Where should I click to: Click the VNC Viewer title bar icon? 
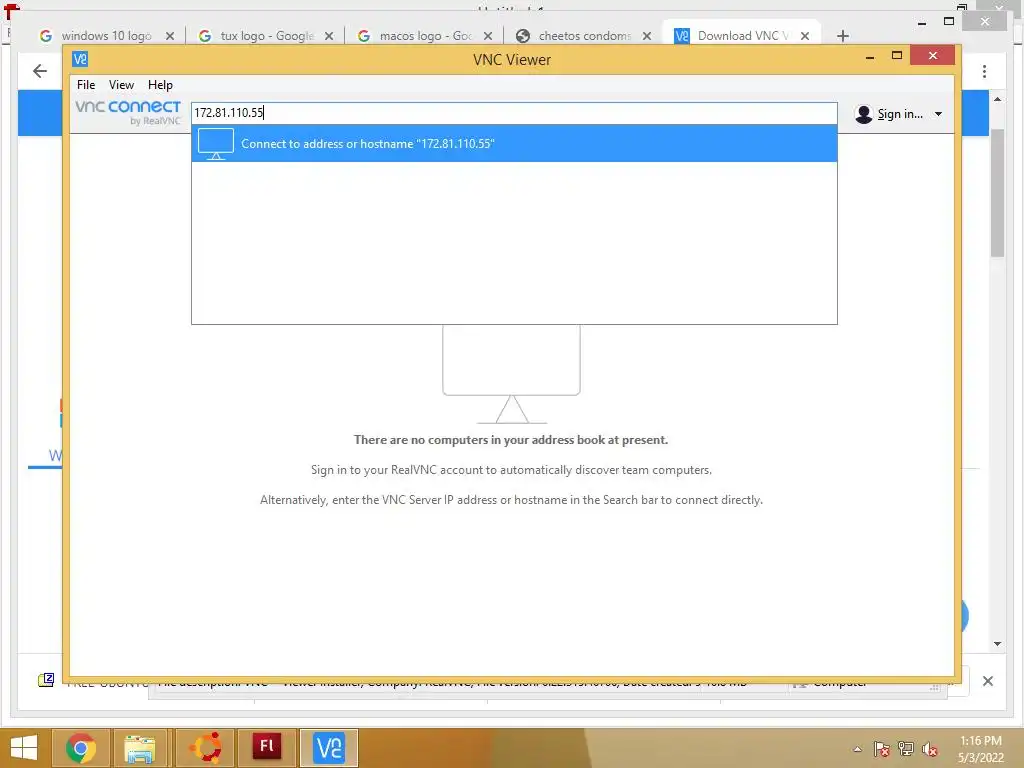[80, 59]
